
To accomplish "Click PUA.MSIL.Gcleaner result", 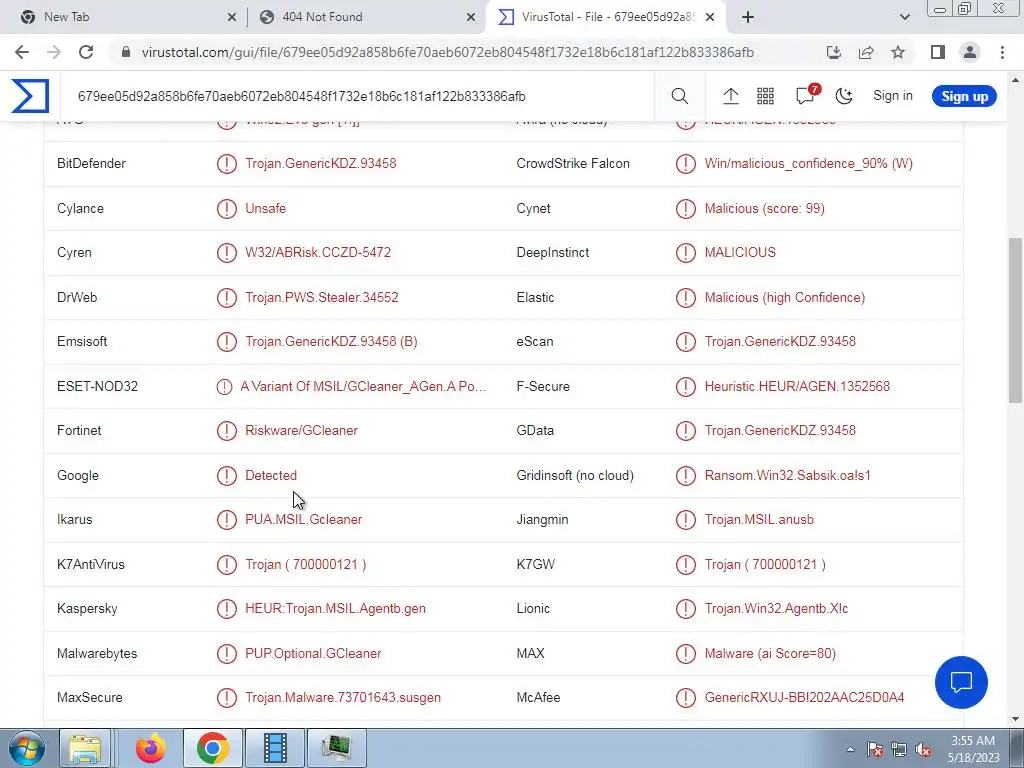I will click(x=303, y=519).
